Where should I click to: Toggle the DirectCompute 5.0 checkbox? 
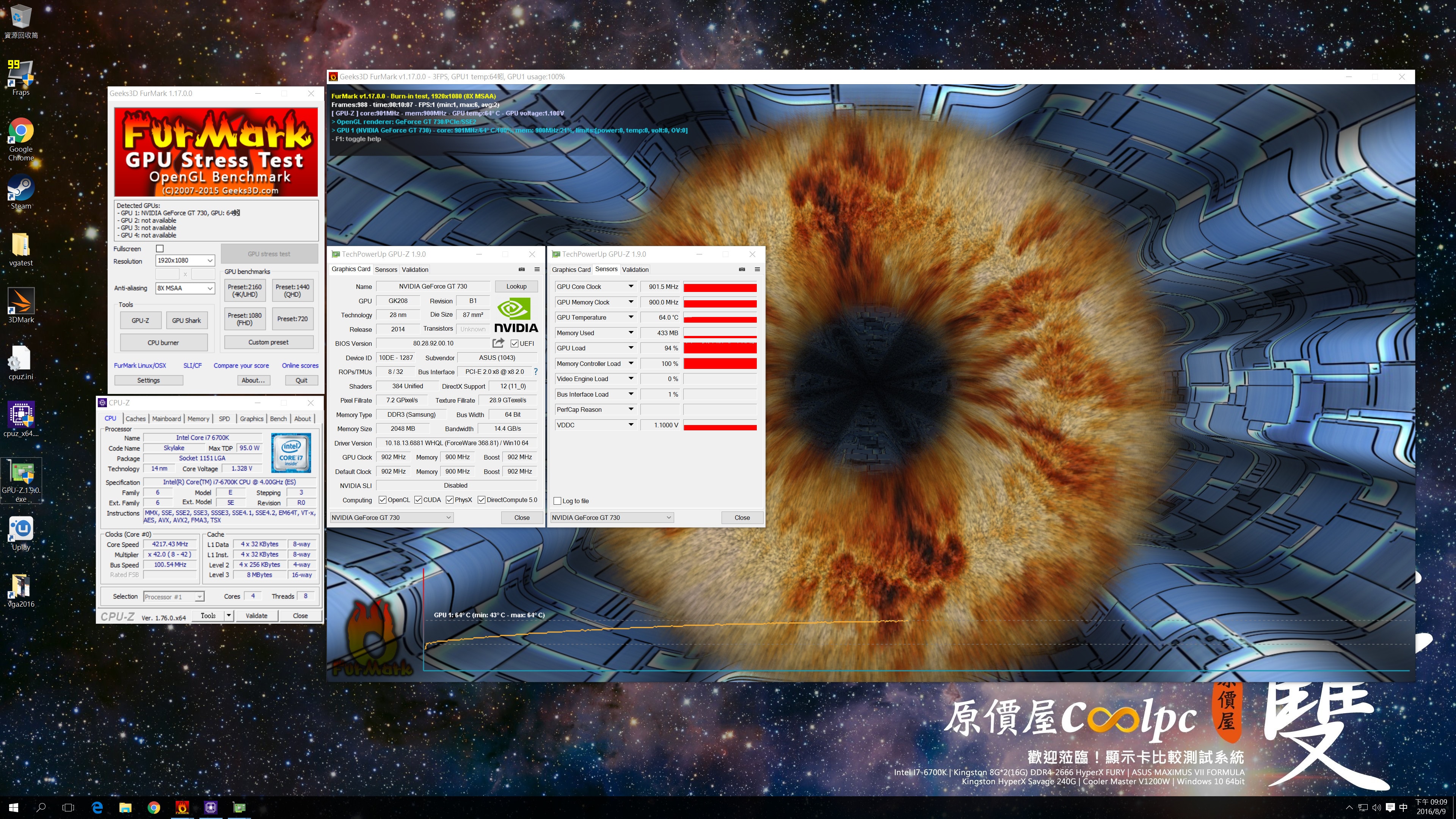[482, 500]
